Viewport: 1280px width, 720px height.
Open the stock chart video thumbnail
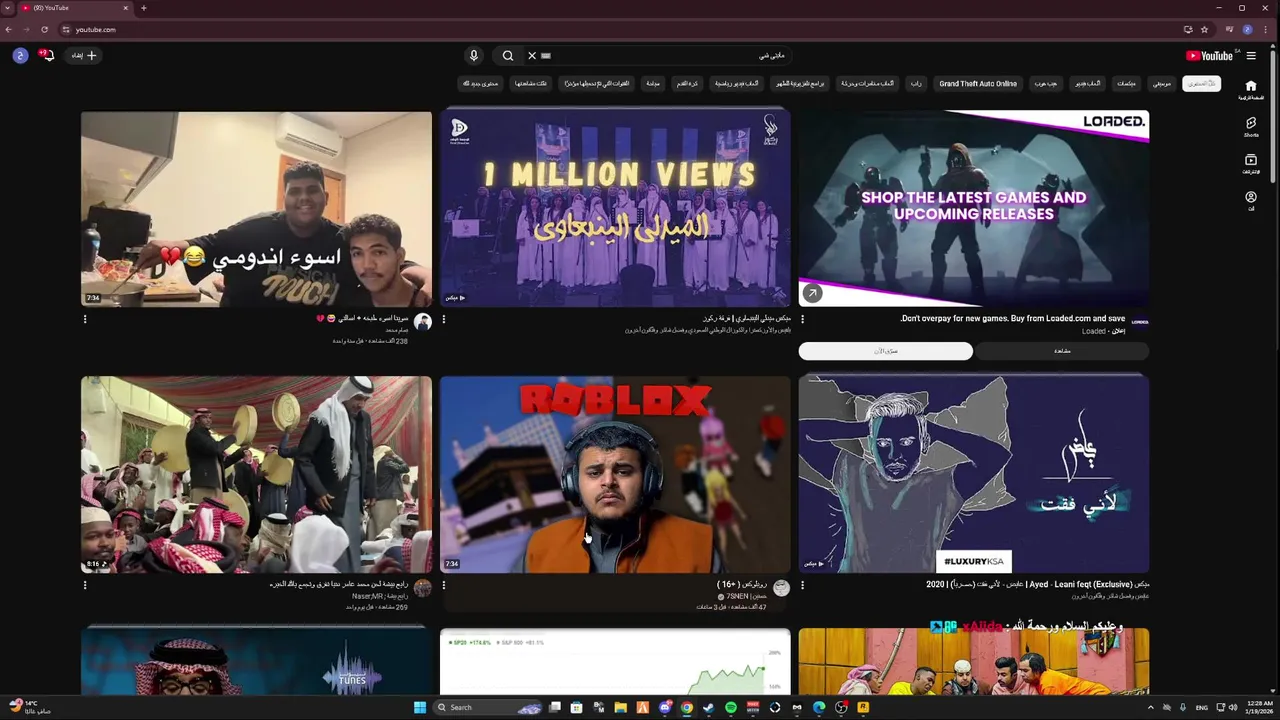pos(615,662)
